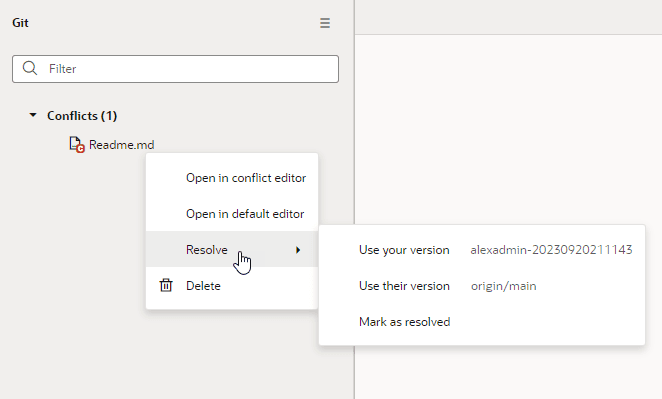662x399 pixels.
Task: Click branch name alexadmin-20230920211143
Action: [551, 250]
